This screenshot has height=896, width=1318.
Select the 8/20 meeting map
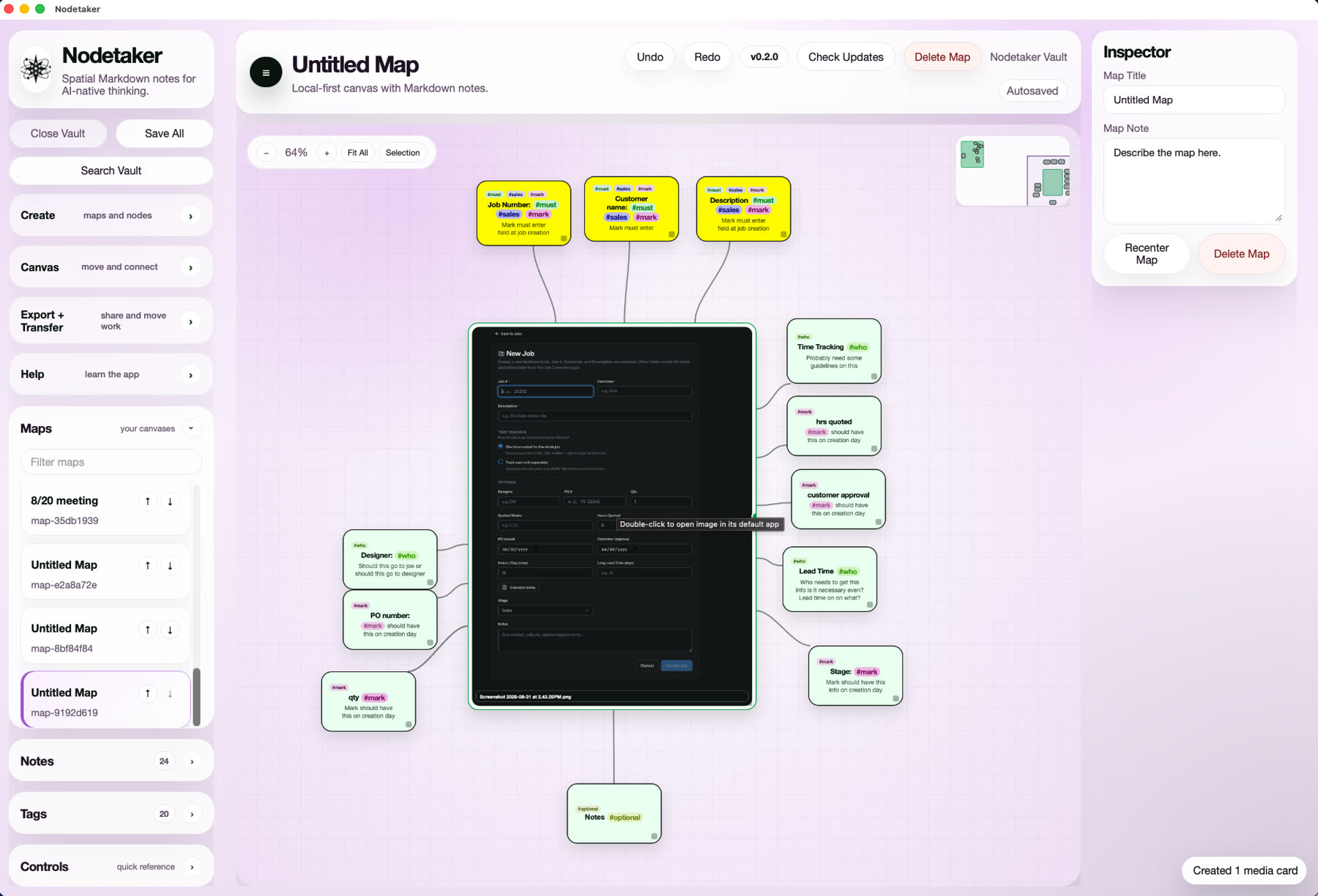pos(106,509)
